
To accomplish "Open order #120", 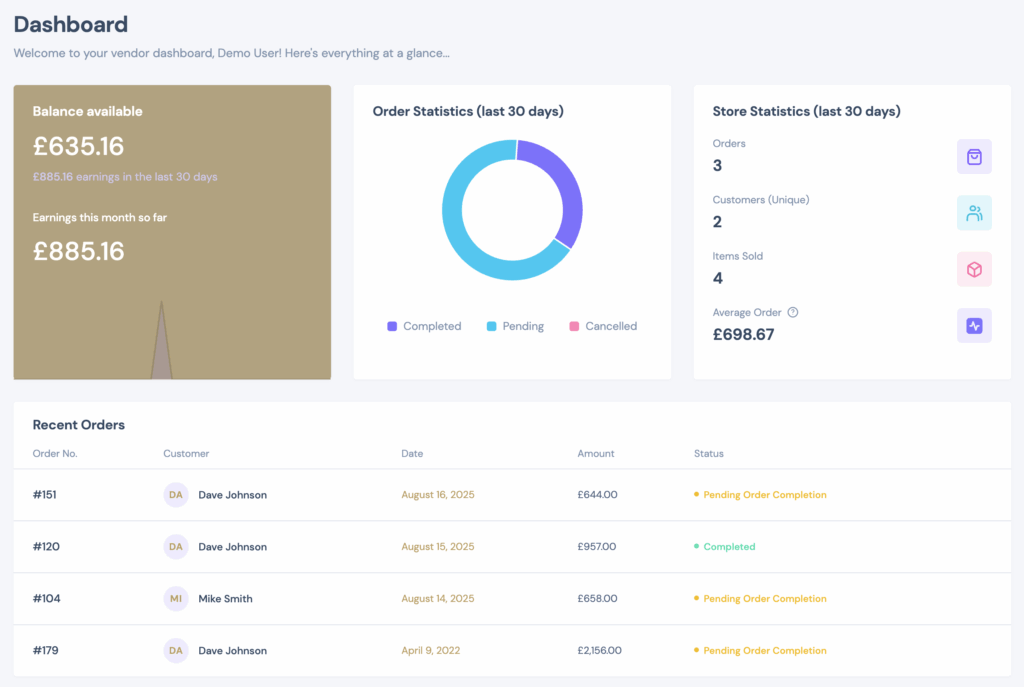I will pos(46,547).
